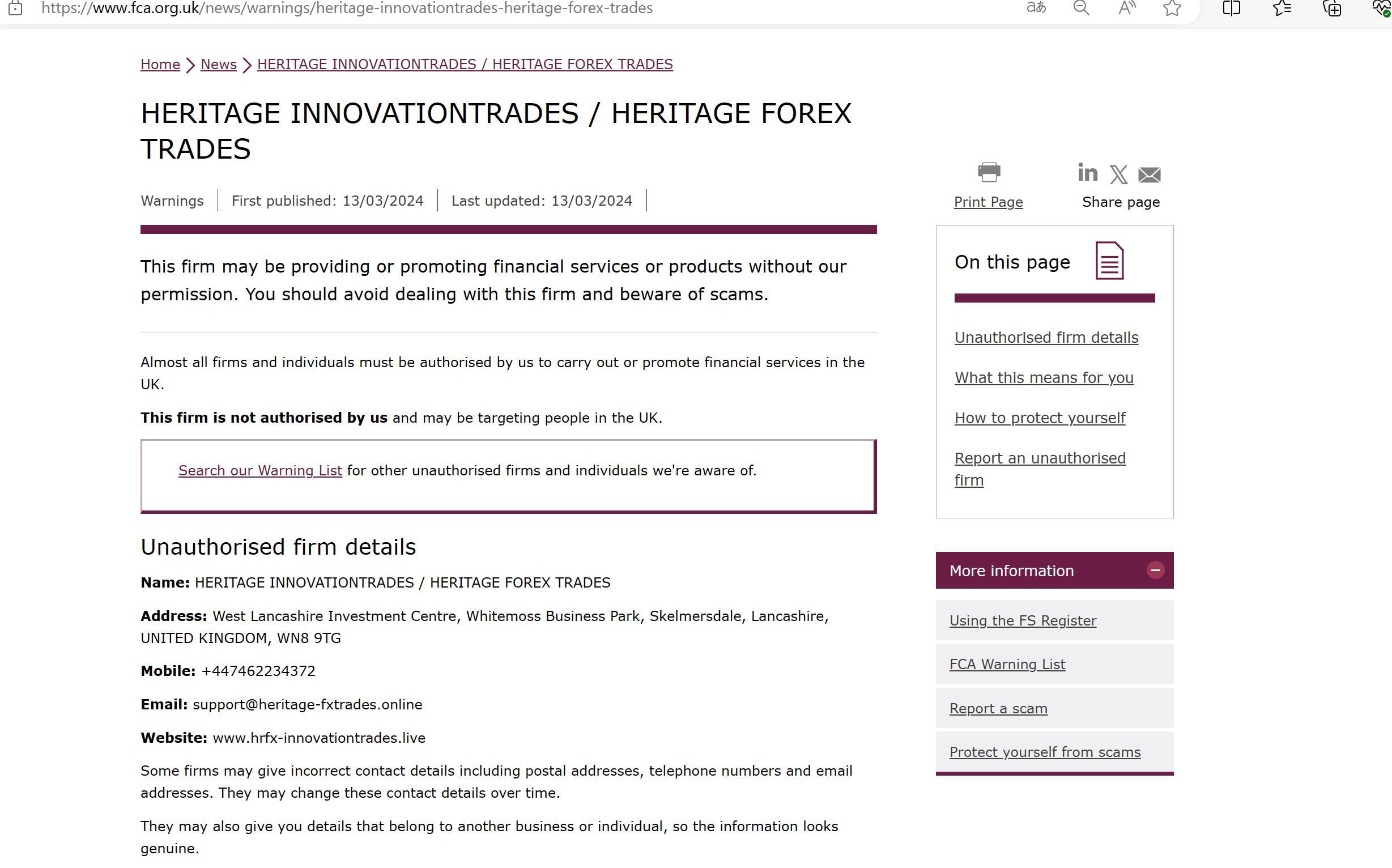This screenshot has height=868, width=1392.
Task: Add page to favorites star icon
Action: point(1172,8)
